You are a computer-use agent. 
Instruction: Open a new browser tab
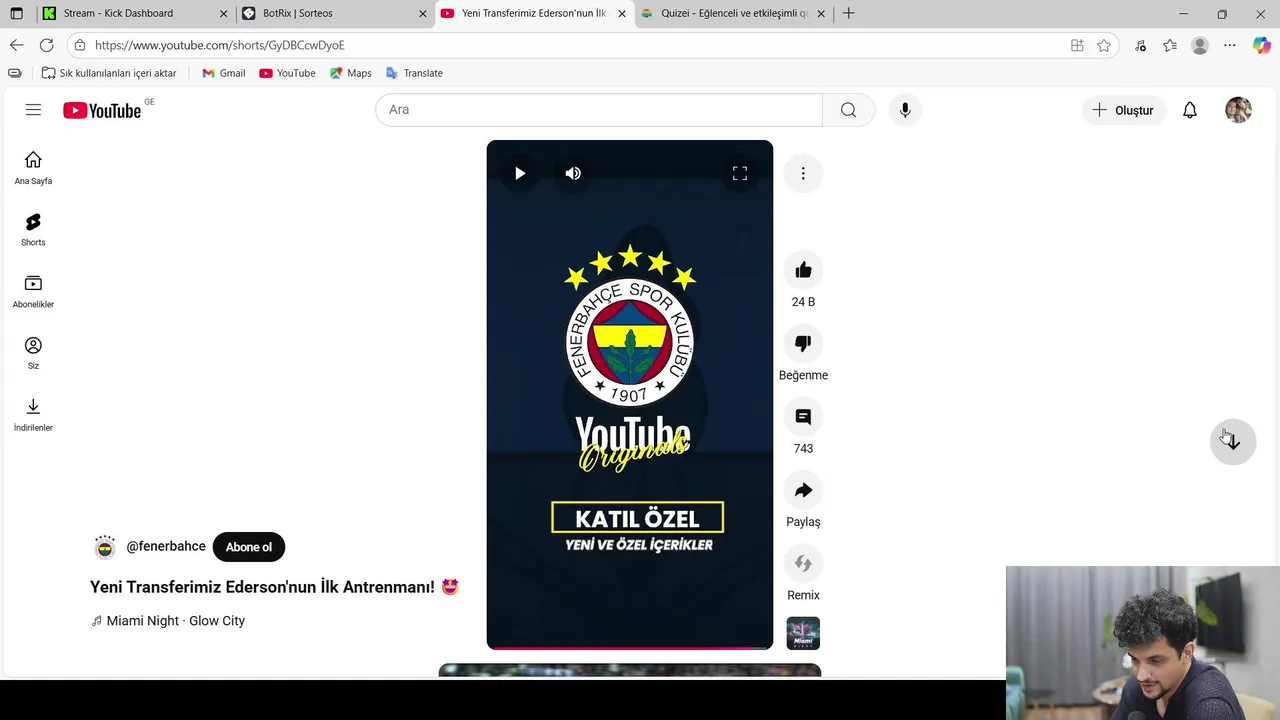tap(848, 13)
